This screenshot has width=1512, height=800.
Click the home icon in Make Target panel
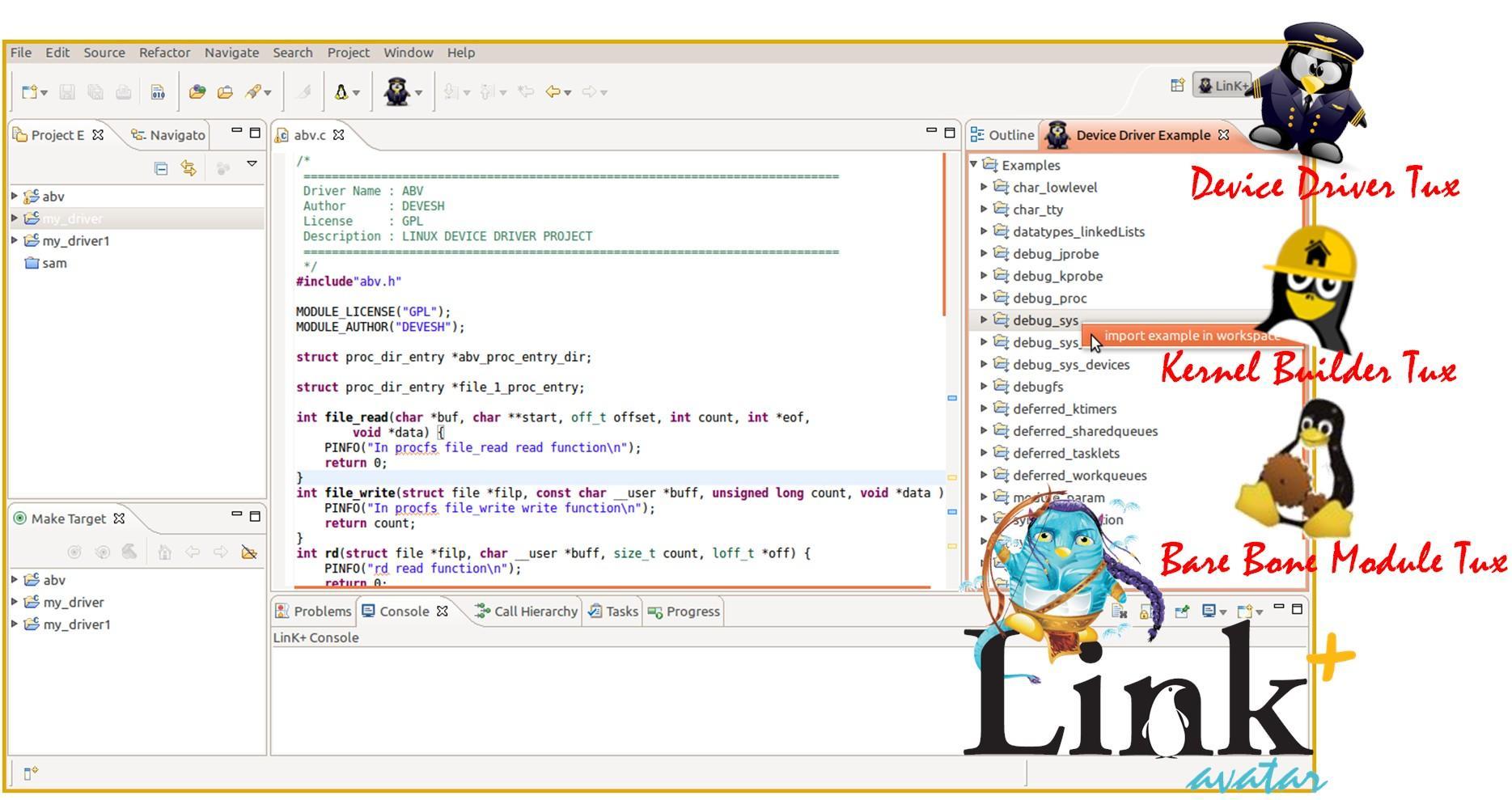164,552
